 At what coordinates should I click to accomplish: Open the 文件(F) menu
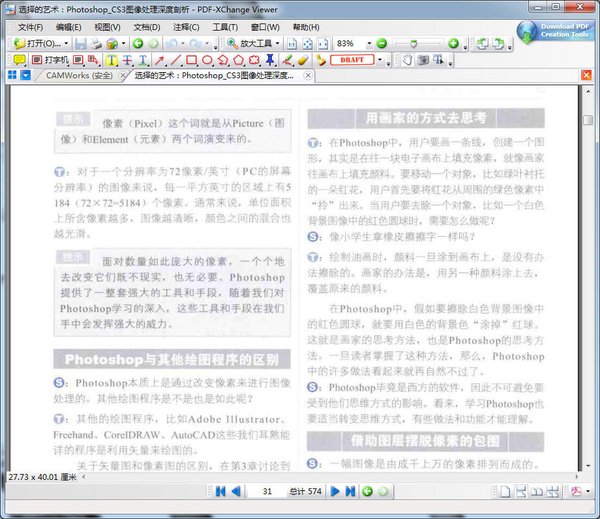pyautogui.click(x=31, y=27)
